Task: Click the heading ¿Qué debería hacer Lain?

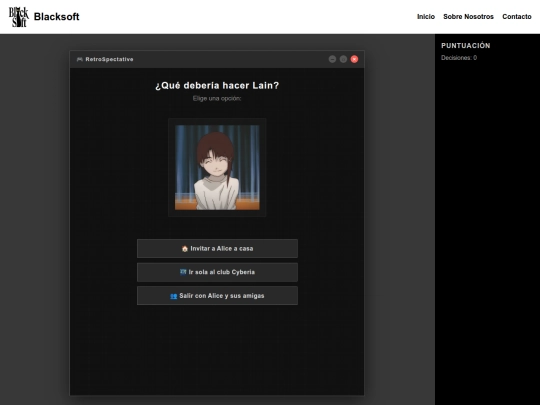Action: tap(217, 85)
